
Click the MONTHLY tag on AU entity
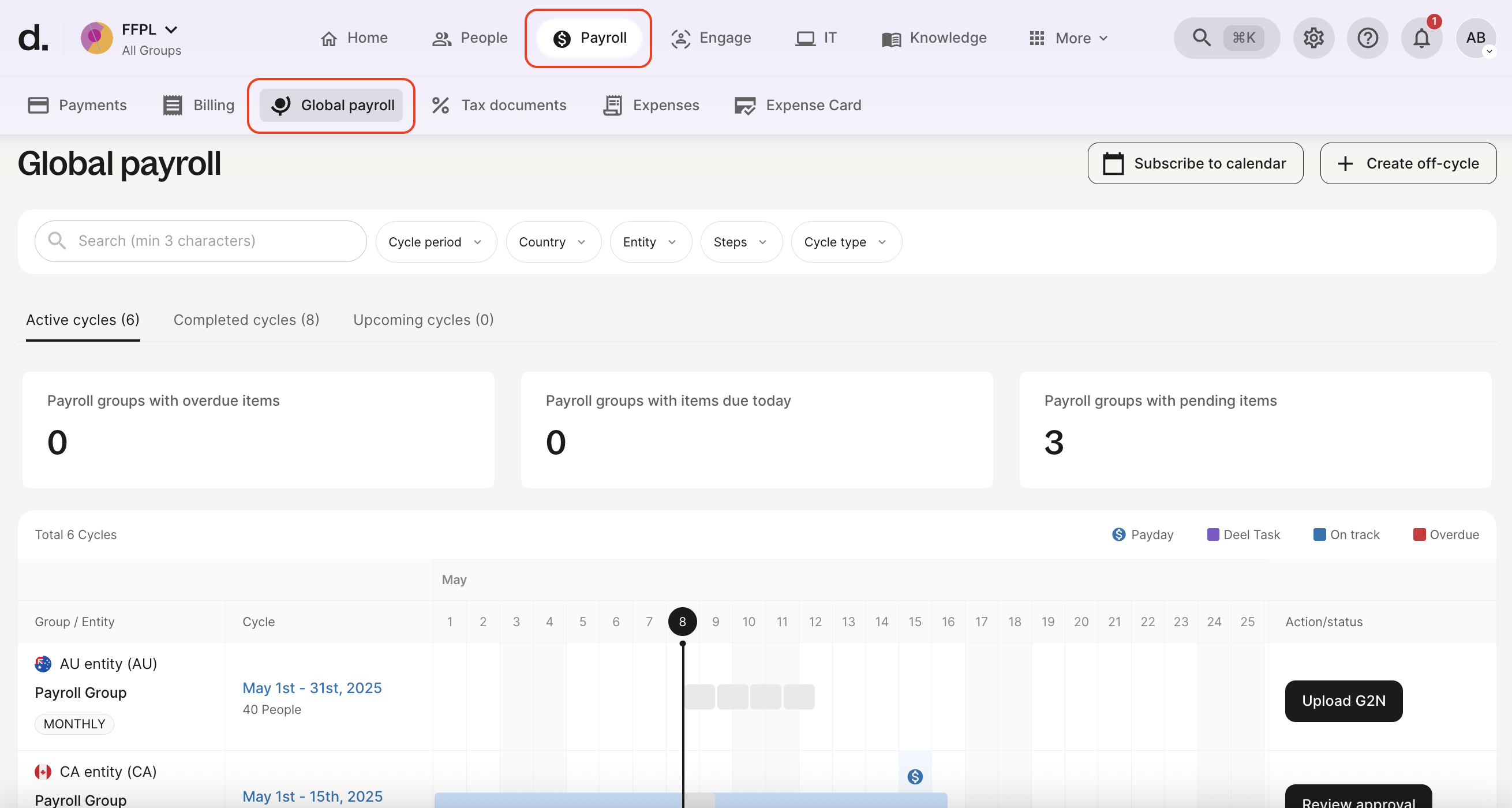pos(74,724)
